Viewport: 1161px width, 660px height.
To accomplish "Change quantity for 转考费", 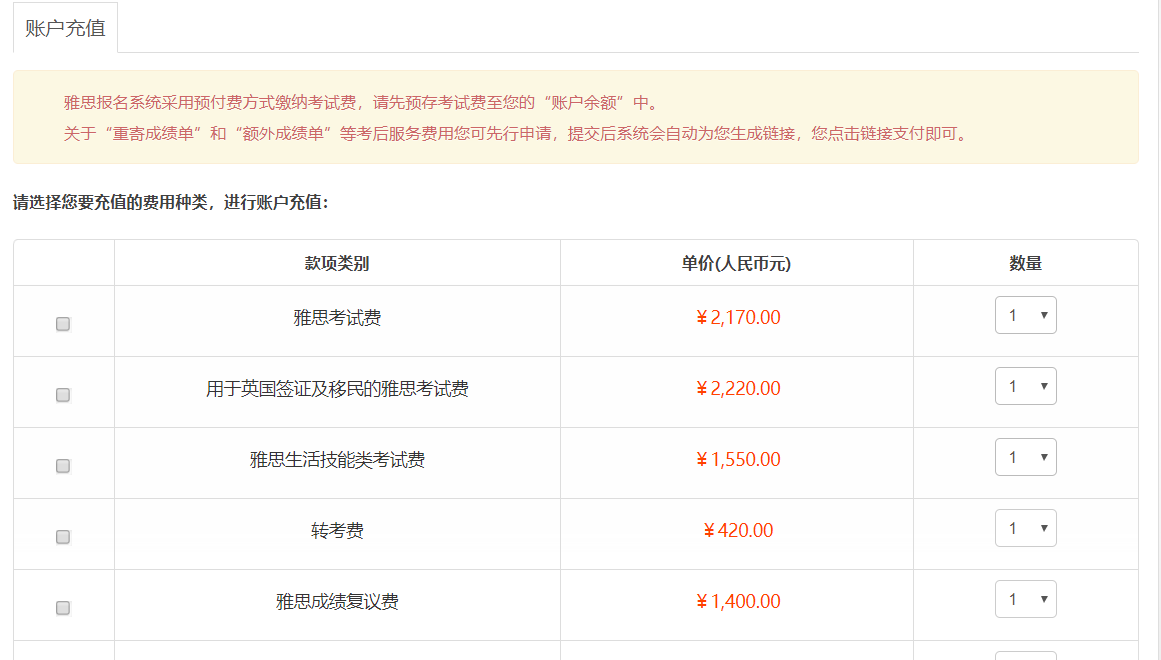I will coord(1026,528).
